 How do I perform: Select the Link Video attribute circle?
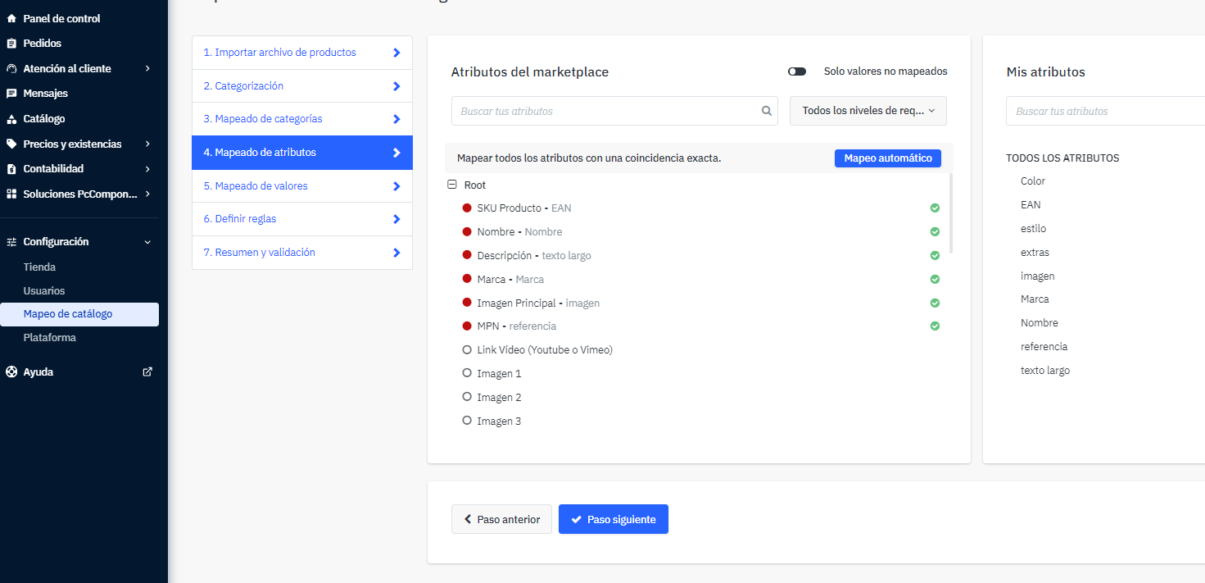coord(467,350)
